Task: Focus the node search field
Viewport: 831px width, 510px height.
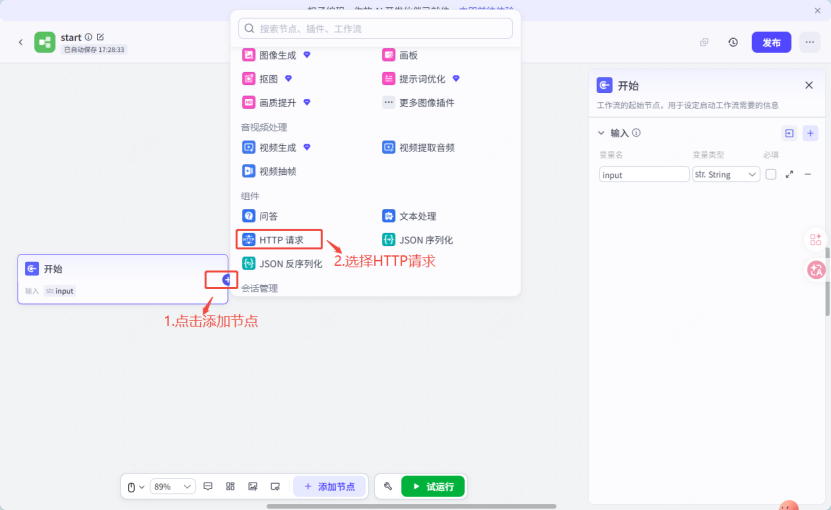Action: (375, 29)
